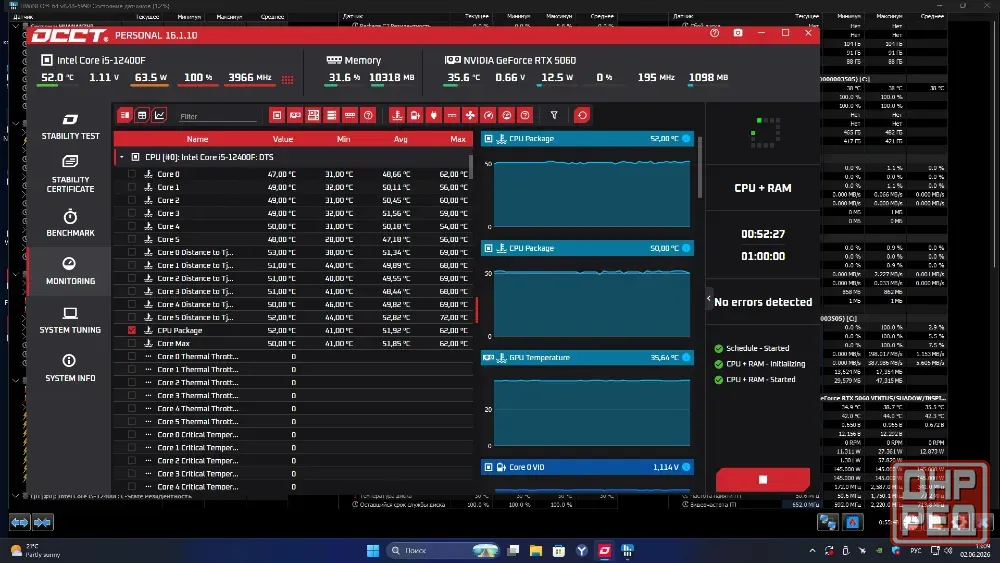Enable the Core 4 Critical Temperature checkbox
This screenshot has height=563, width=1000.
click(131, 486)
